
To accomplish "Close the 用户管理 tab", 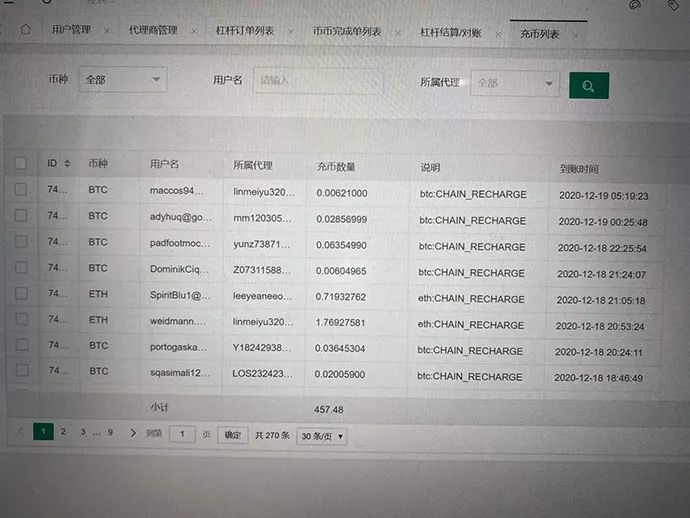I will pyautogui.click(x=108, y=31).
